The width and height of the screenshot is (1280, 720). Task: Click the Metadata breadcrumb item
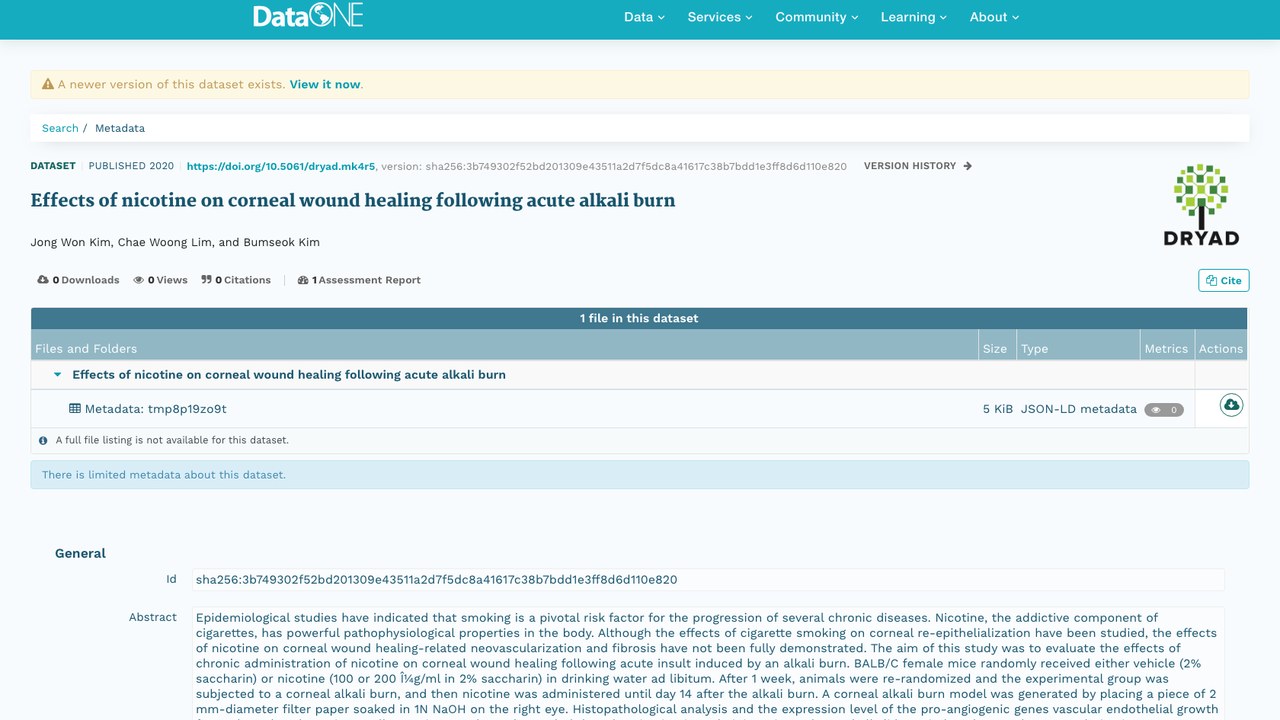(x=120, y=128)
